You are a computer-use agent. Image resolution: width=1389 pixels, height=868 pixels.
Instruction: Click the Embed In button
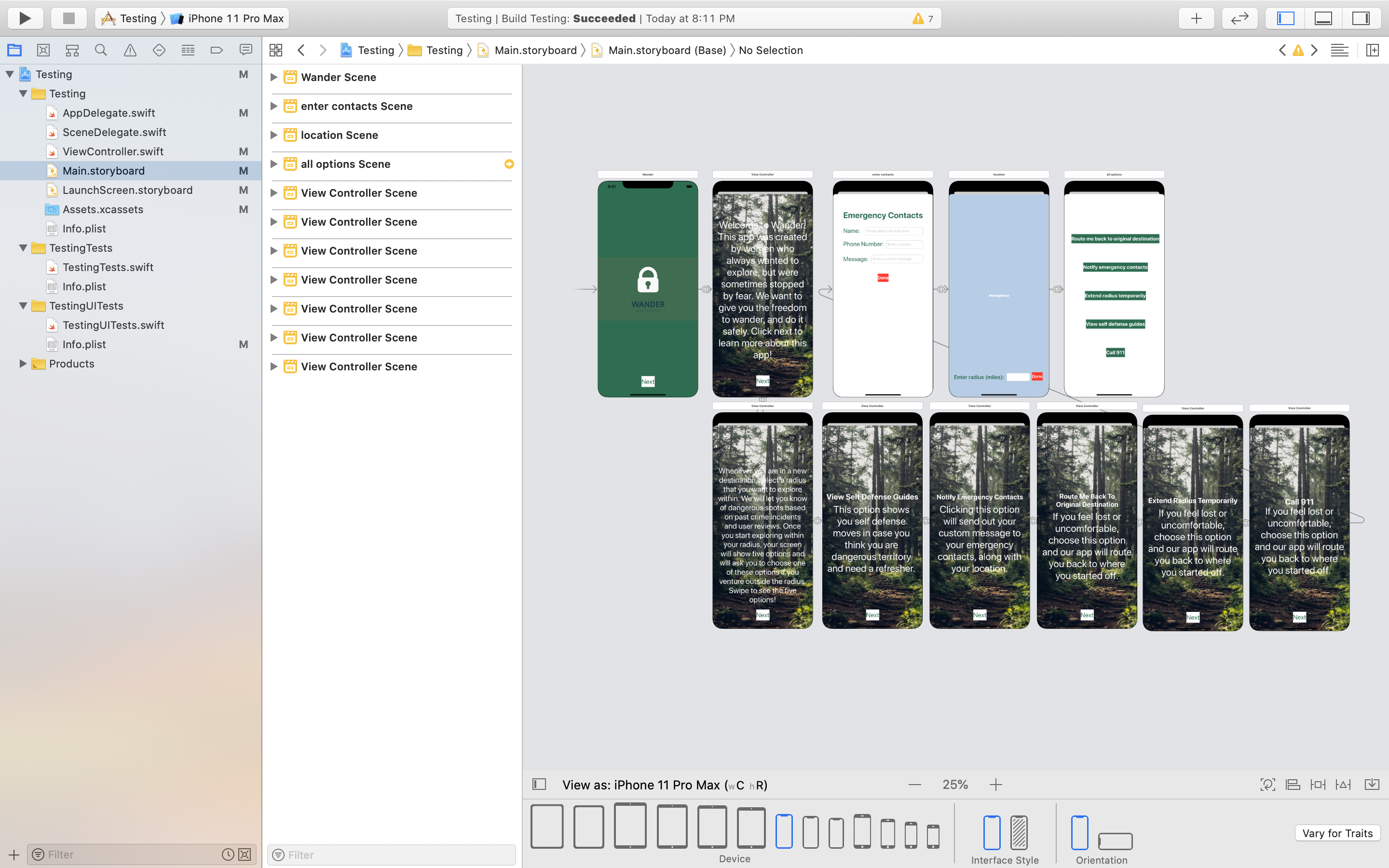(x=1372, y=785)
